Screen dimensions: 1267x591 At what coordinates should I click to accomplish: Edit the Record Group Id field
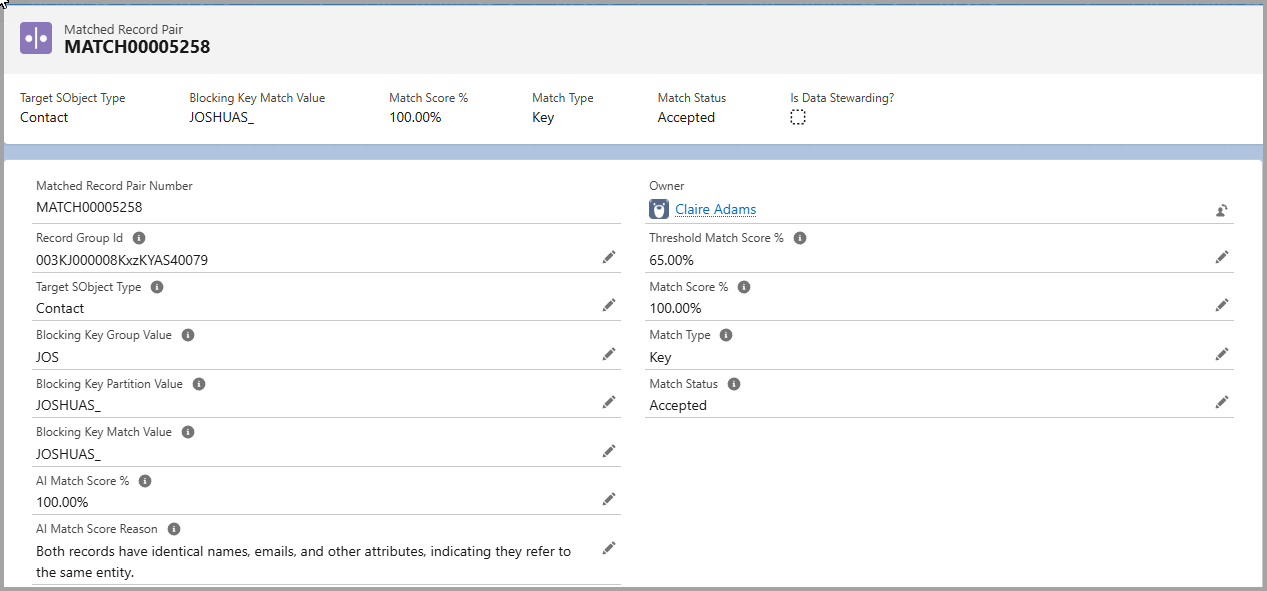point(608,257)
